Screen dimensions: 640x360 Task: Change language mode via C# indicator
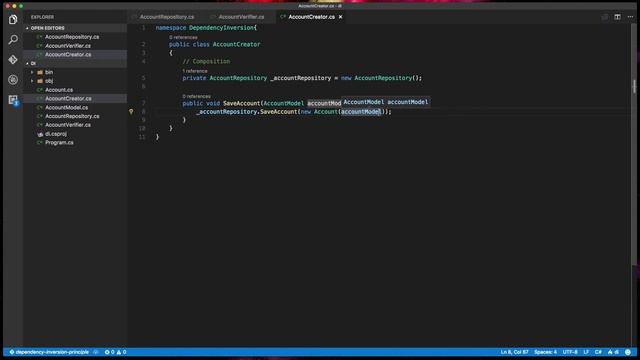coord(598,352)
